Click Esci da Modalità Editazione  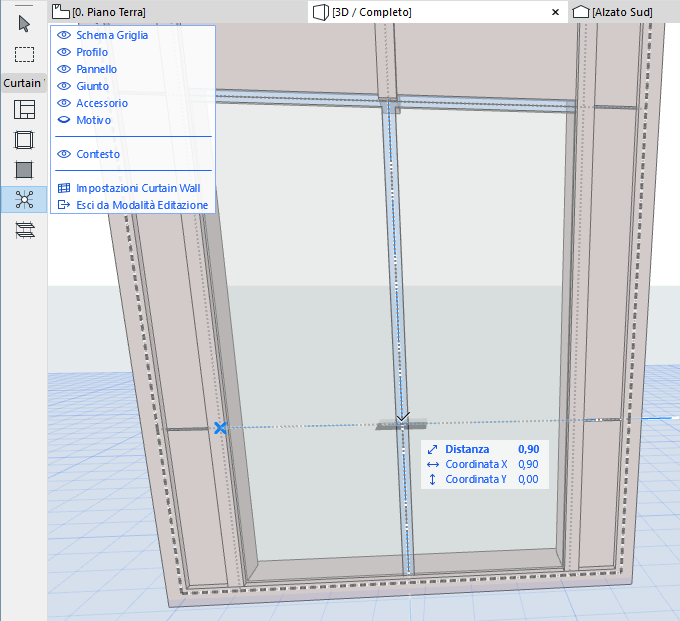142,205
